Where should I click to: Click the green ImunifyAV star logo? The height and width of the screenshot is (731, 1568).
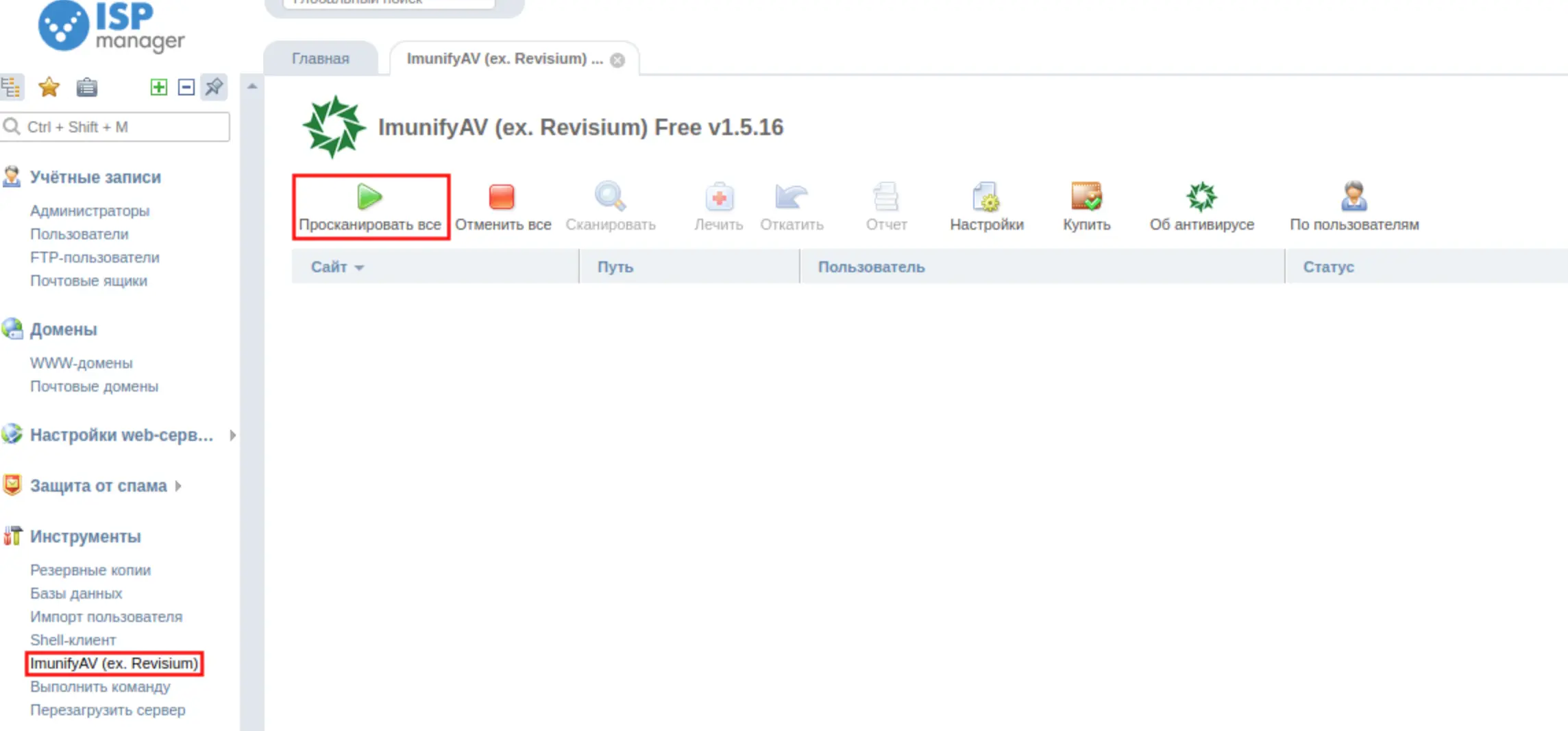coord(334,127)
